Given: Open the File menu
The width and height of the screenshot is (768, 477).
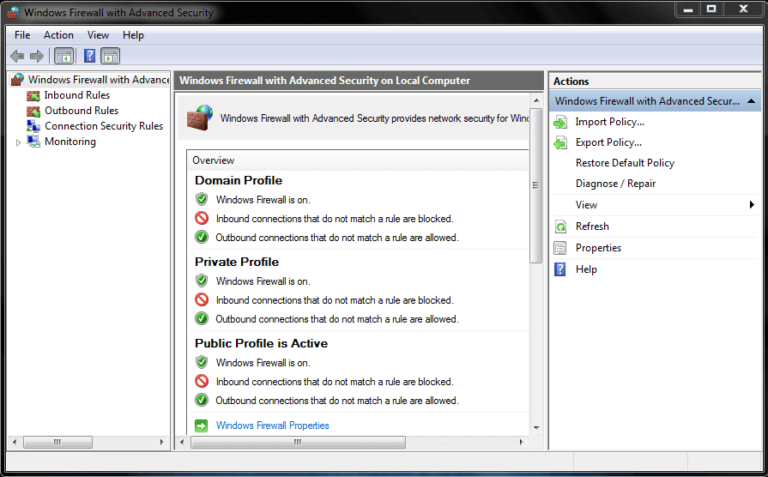Looking at the screenshot, I should pyautogui.click(x=22, y=35).
